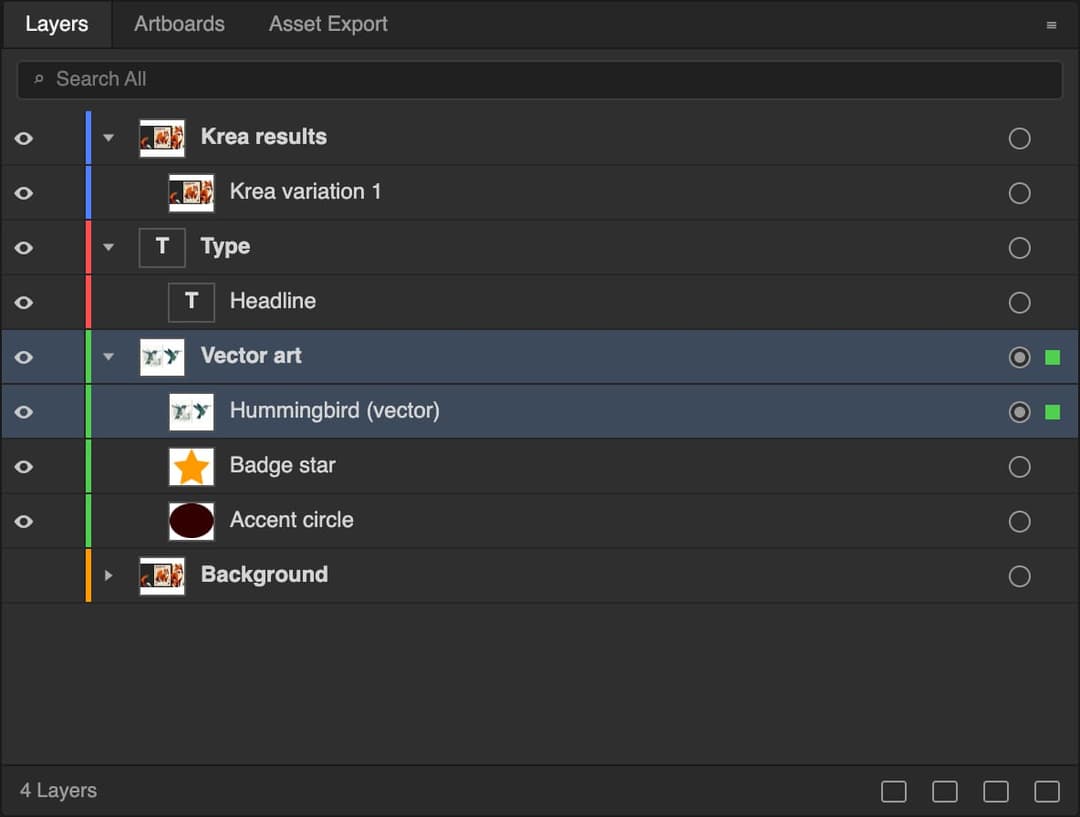This screenshot has height=817, width=1080.
Task: Collapse the Krea results layer
Action: pos(108,138)
